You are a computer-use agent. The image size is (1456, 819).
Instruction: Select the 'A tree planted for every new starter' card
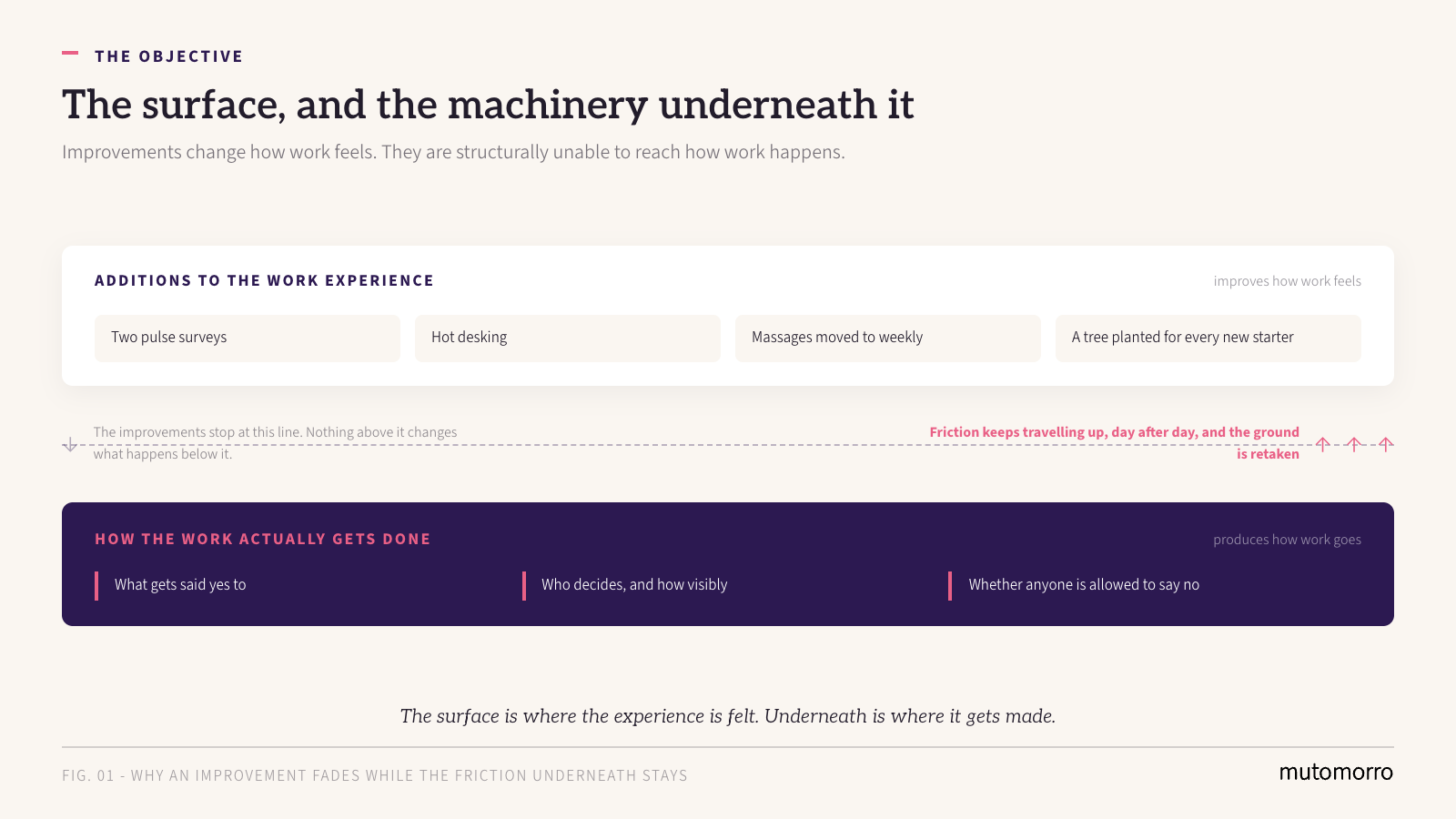pos(1208,339)
